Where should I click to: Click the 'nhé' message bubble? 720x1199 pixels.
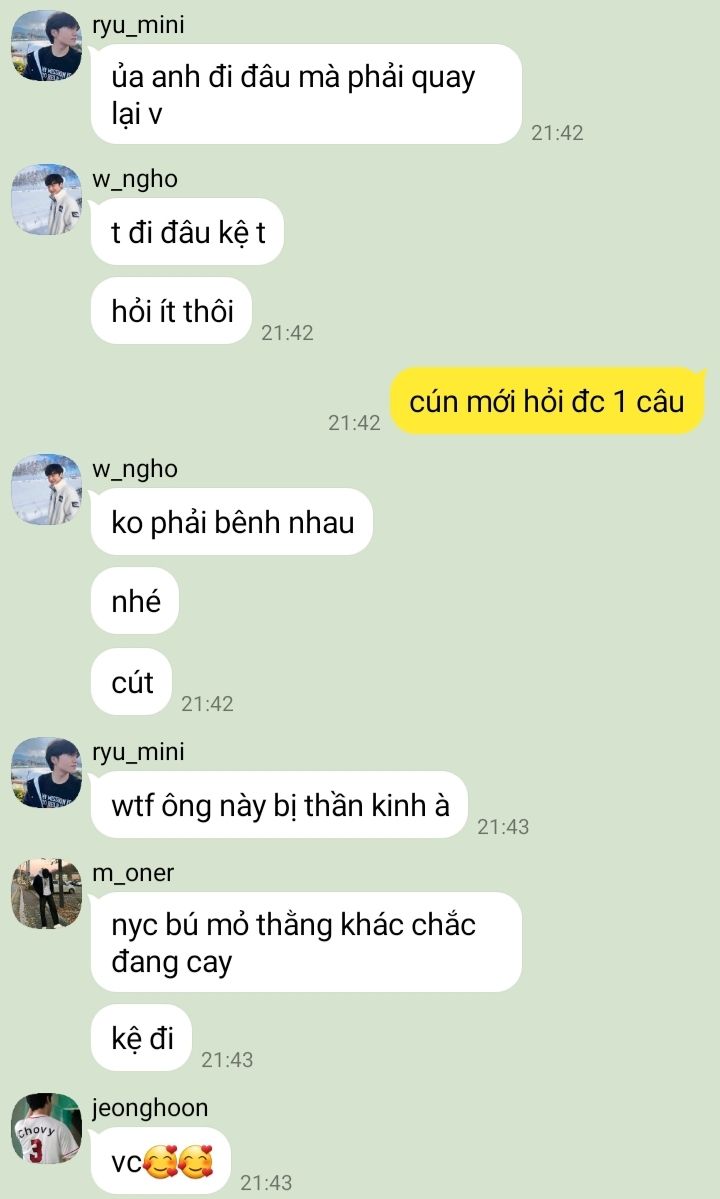(135, 601)
